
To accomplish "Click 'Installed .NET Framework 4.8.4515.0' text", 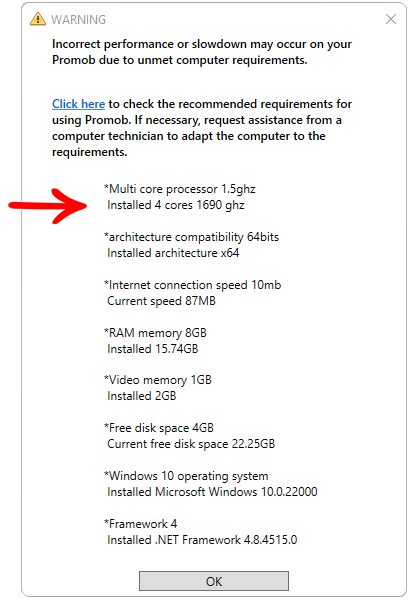I will 202,540.
